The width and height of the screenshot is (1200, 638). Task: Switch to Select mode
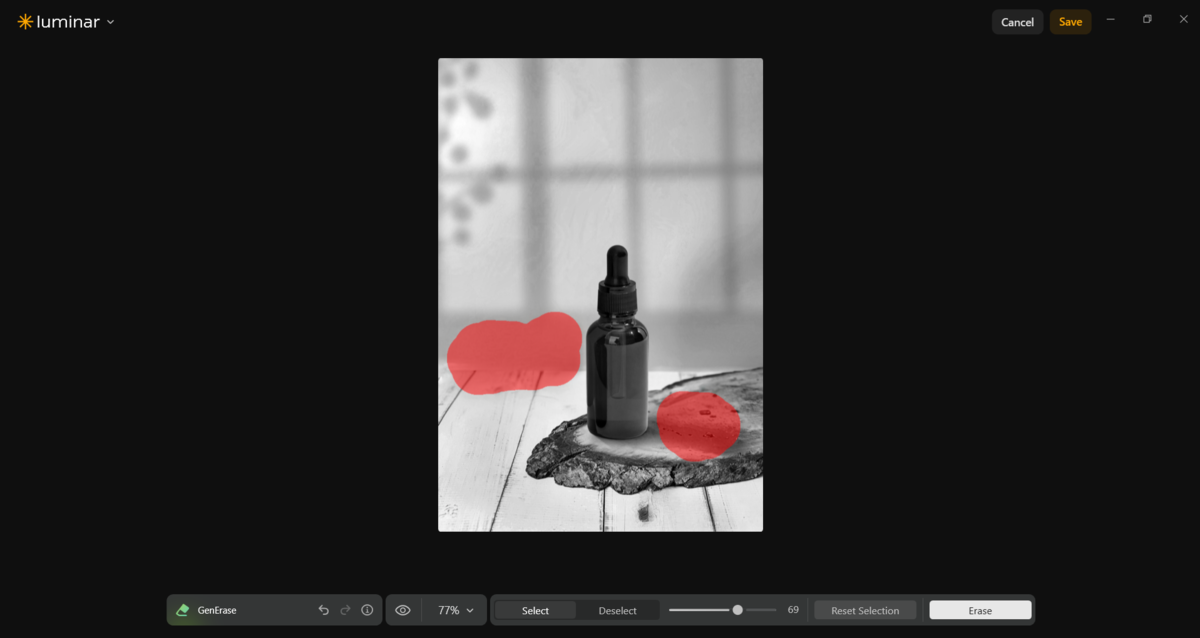(535, 610)
